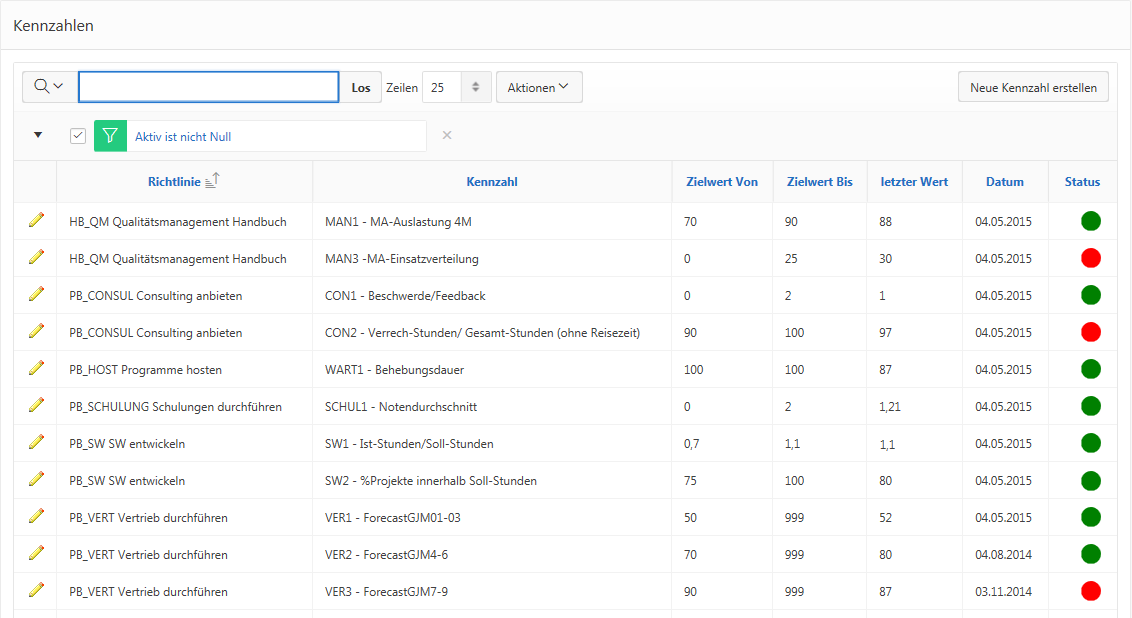This screenshot has height=618, width=1132.
Task: Click the Zielwert Von column header
Action: pyautogui.click(x=722, y=182)
